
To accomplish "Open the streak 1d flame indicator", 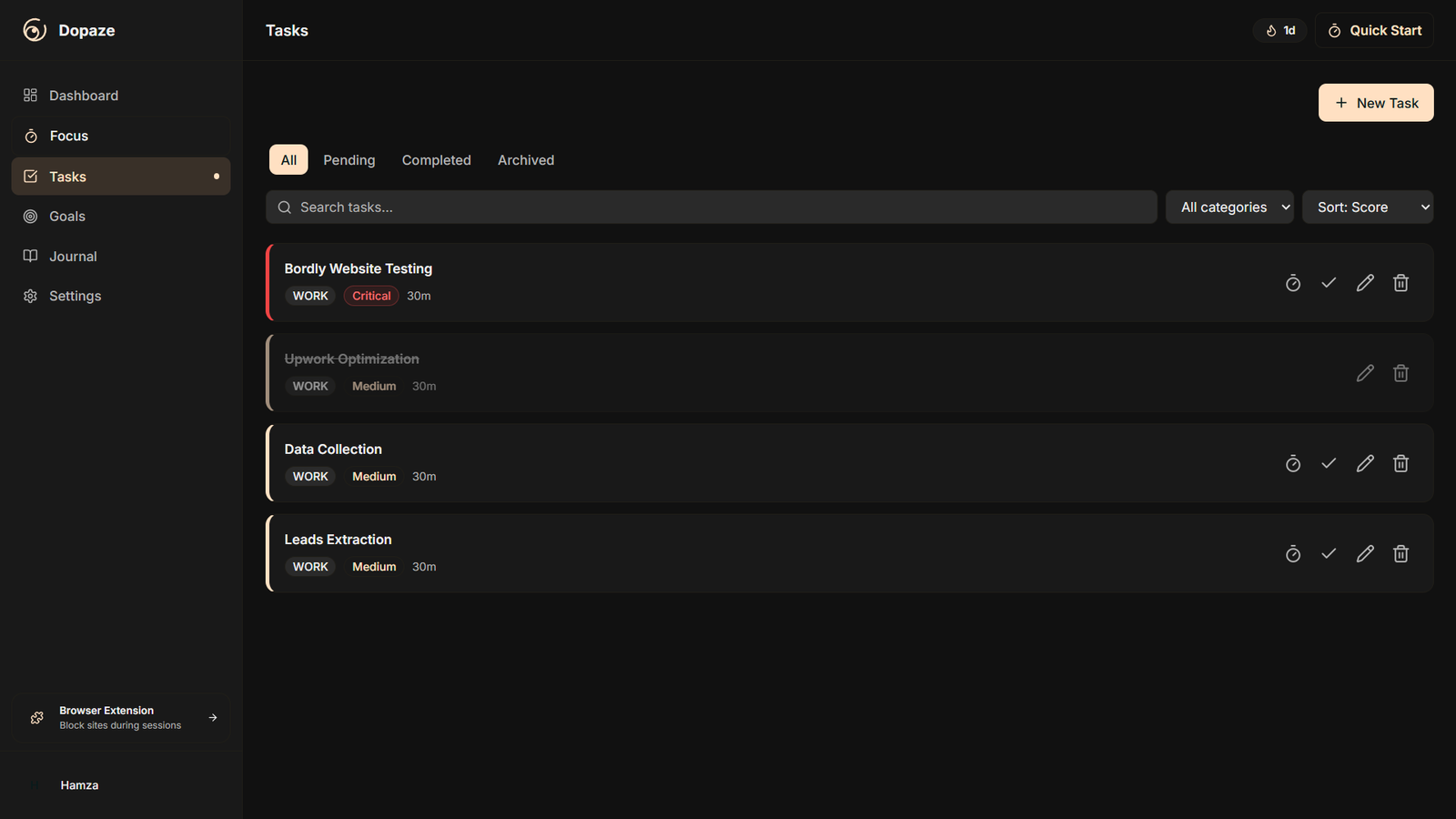I will (1279, 31).
